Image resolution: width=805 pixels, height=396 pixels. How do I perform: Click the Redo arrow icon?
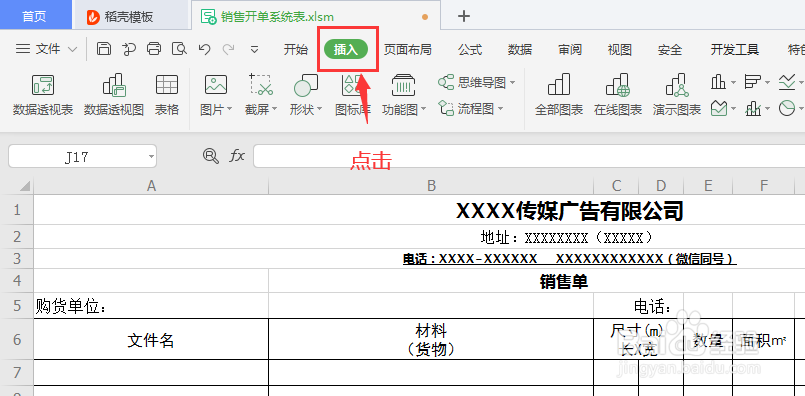coord(228,49)
